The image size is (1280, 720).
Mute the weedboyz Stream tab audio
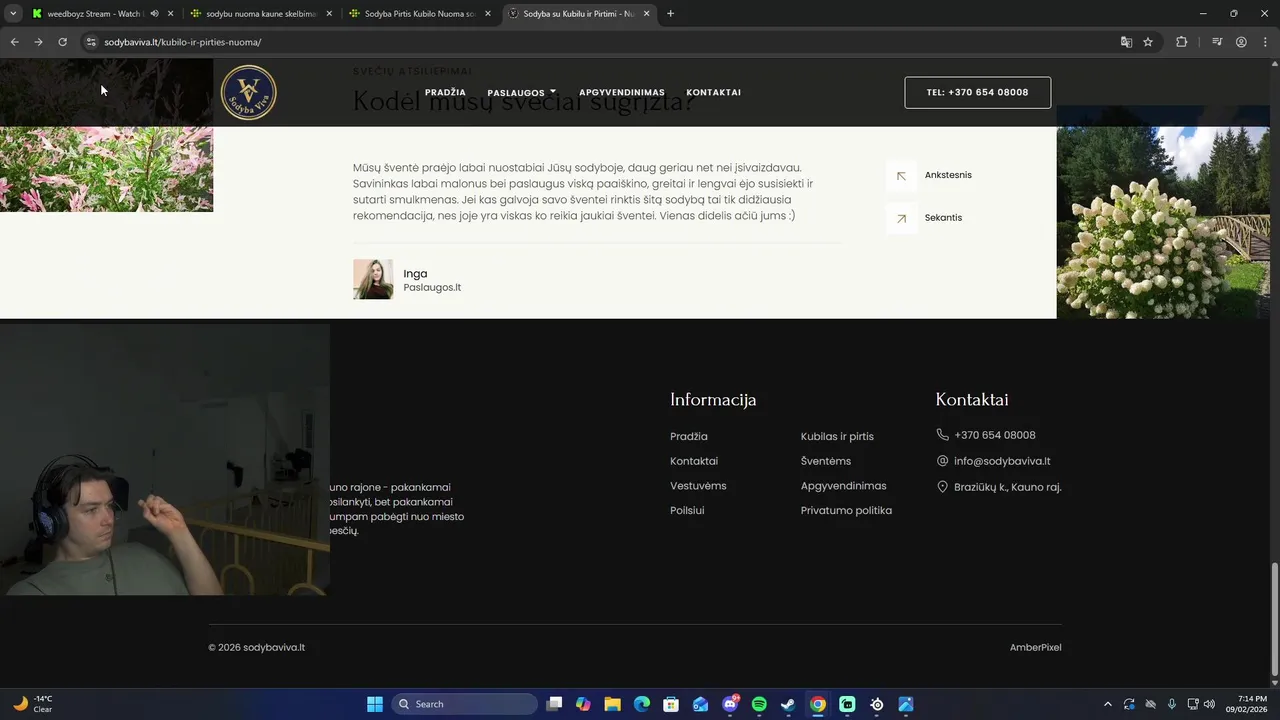click(x=154, y=14)
